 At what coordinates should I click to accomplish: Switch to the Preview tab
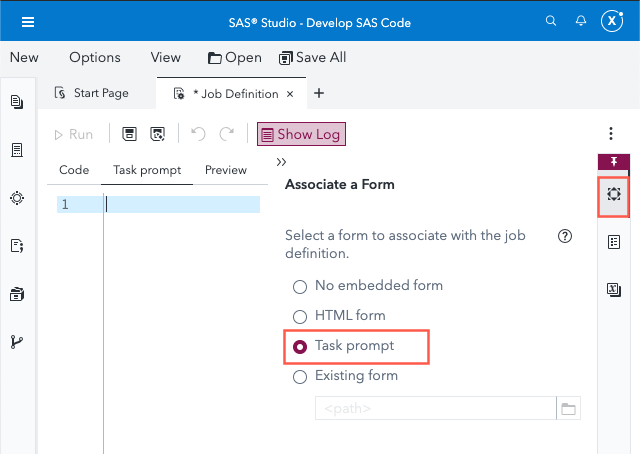coord(226,170)
